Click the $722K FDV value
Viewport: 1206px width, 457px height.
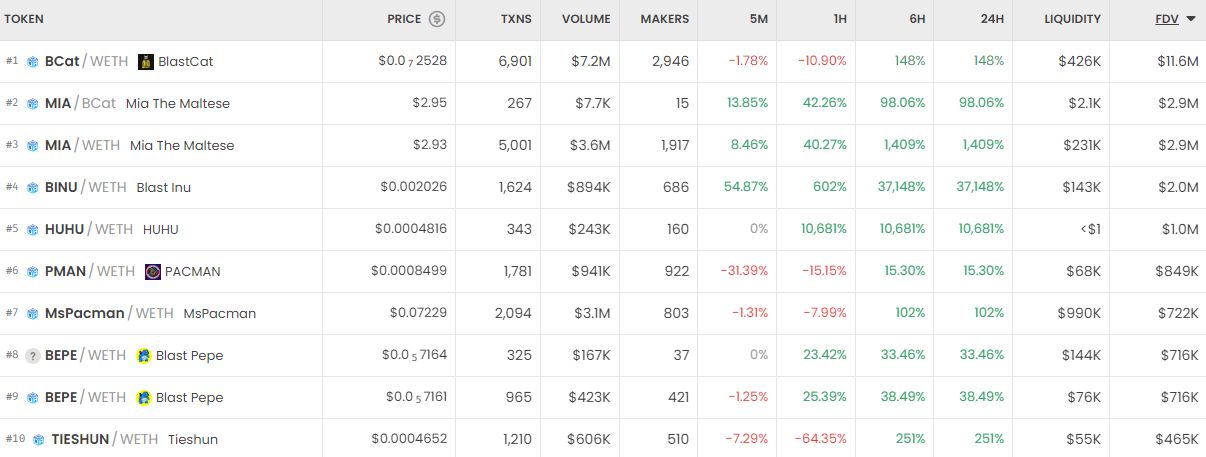tap(1178, 313)
